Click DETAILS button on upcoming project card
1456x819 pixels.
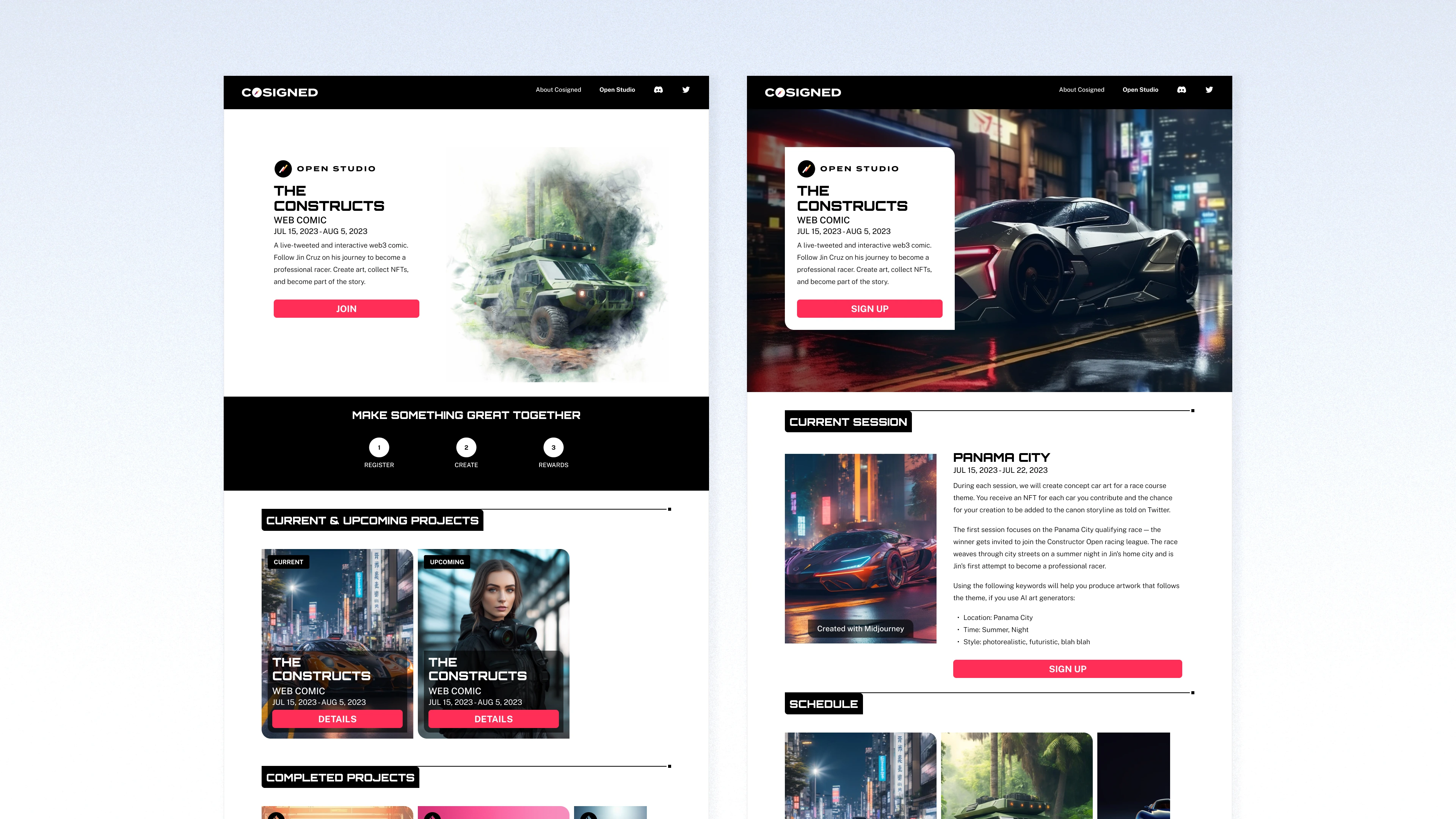[493, 718]
